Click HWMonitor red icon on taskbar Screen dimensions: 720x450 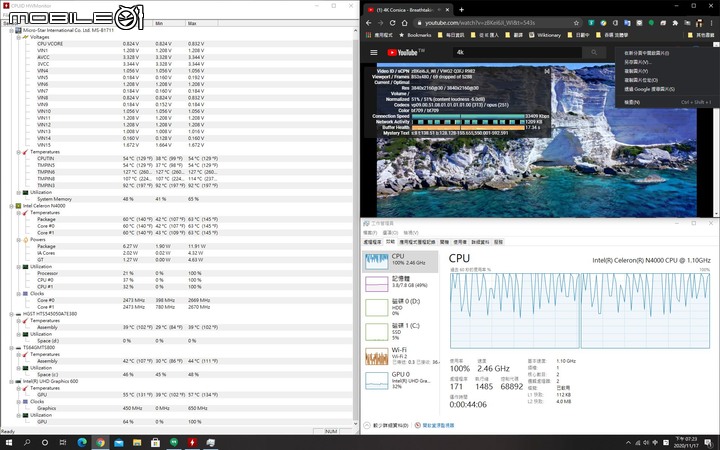[192, 443]
